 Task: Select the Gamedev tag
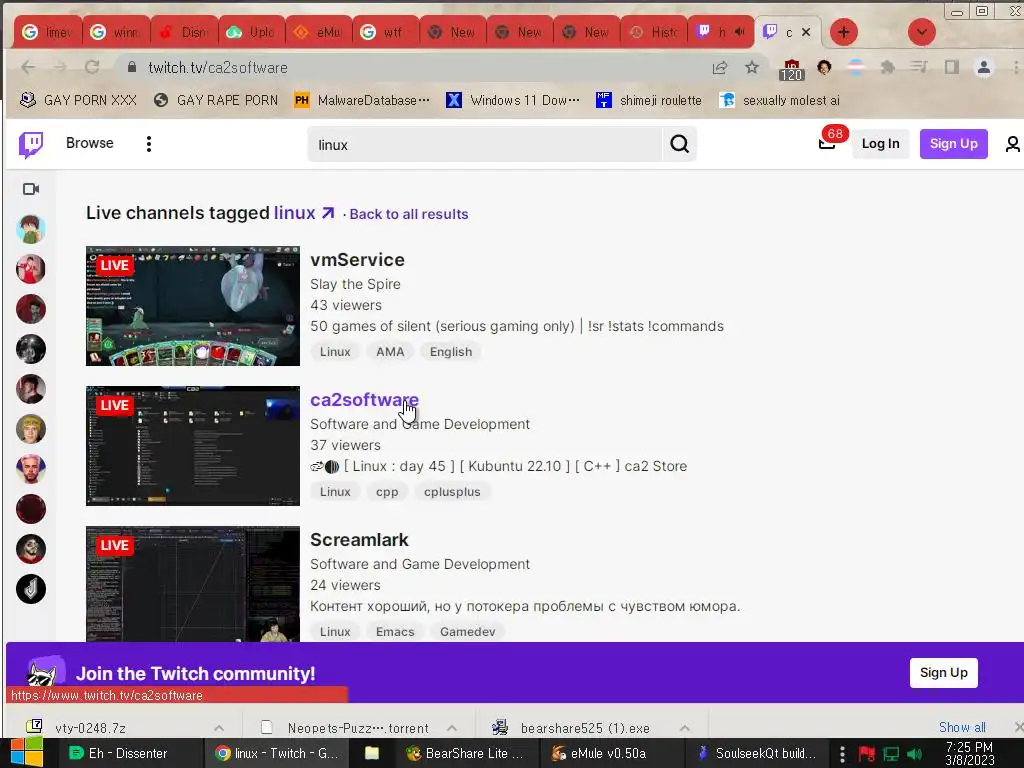click(468, 632)
